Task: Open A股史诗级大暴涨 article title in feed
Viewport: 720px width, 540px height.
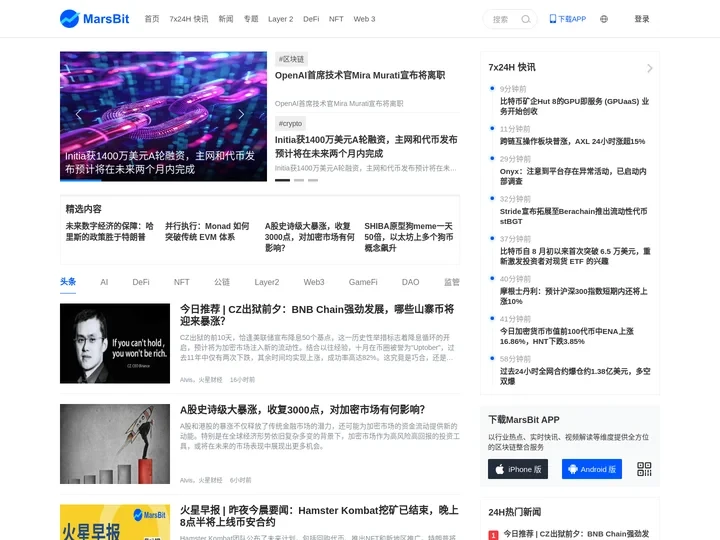Action: click(x=303, y=410)
